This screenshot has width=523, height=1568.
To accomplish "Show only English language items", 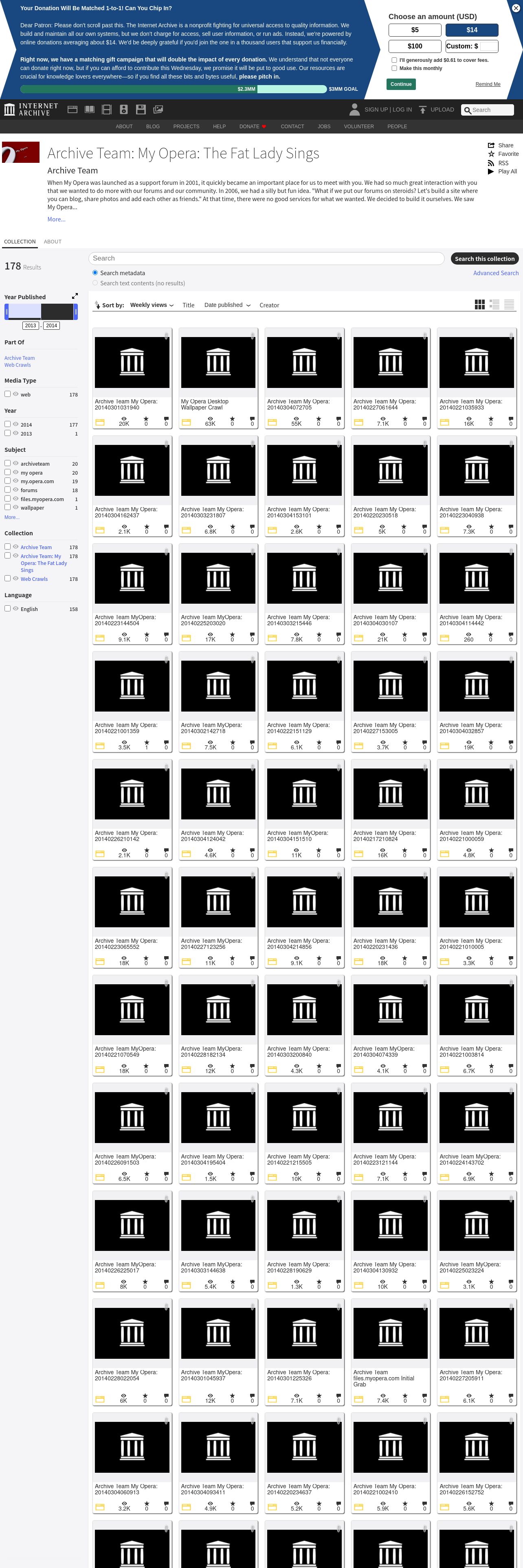I will coord(16,608).
